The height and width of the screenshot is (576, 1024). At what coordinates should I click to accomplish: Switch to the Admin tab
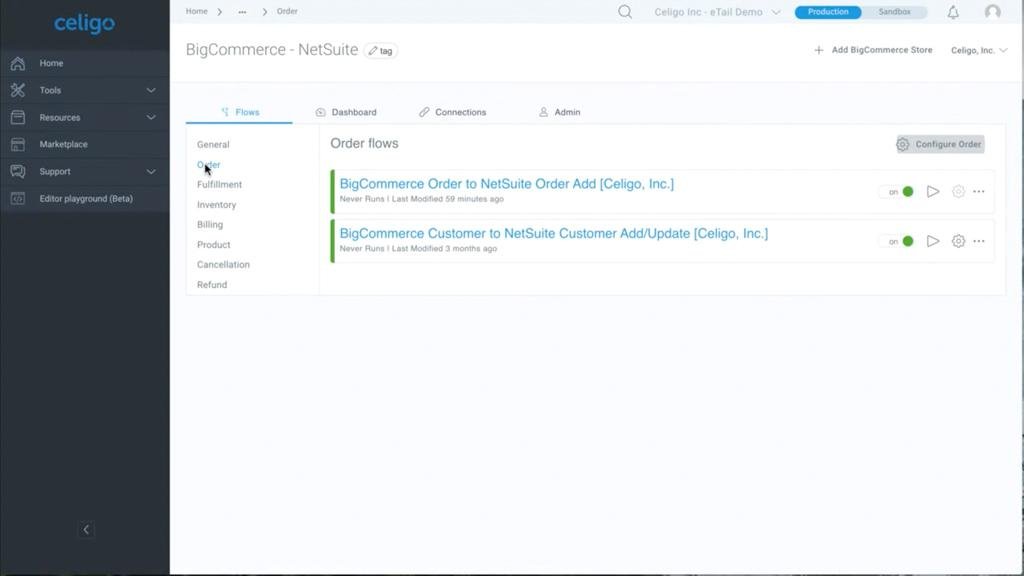(x=560, y=112)
